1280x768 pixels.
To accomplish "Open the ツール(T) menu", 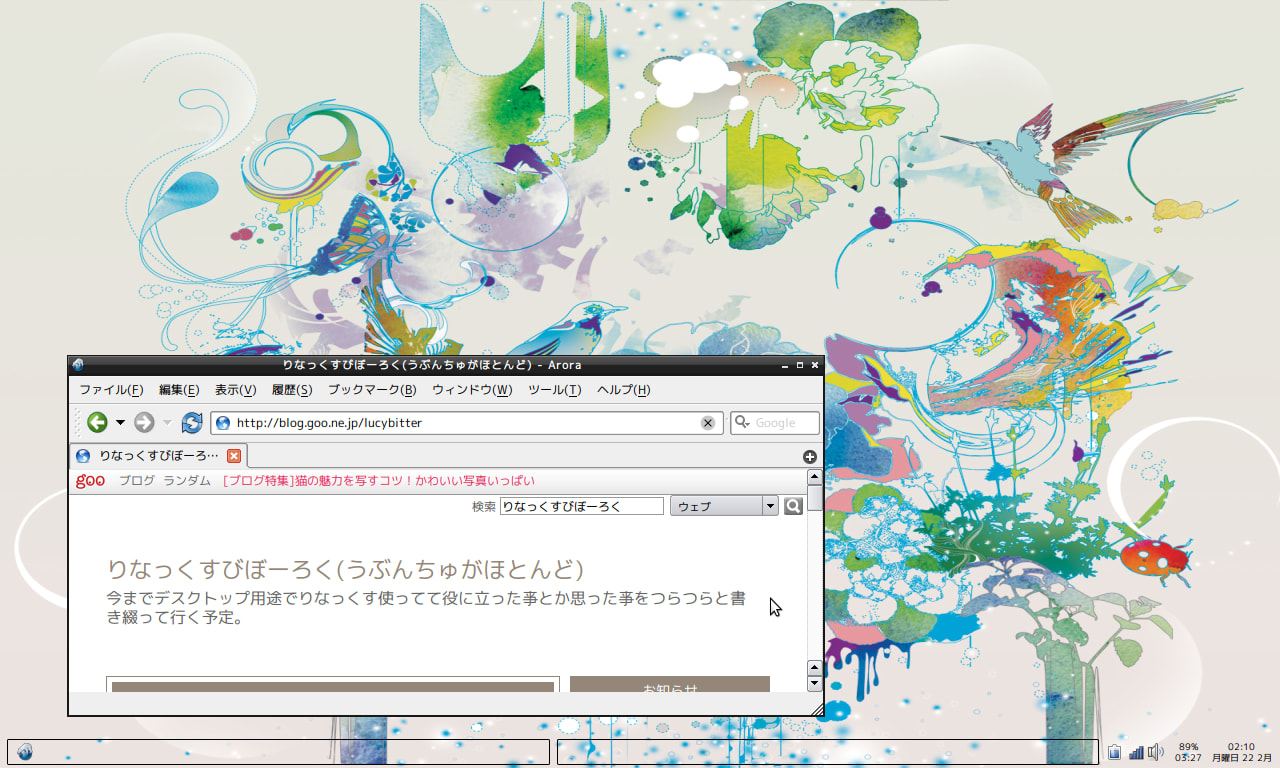I will 554,390.
